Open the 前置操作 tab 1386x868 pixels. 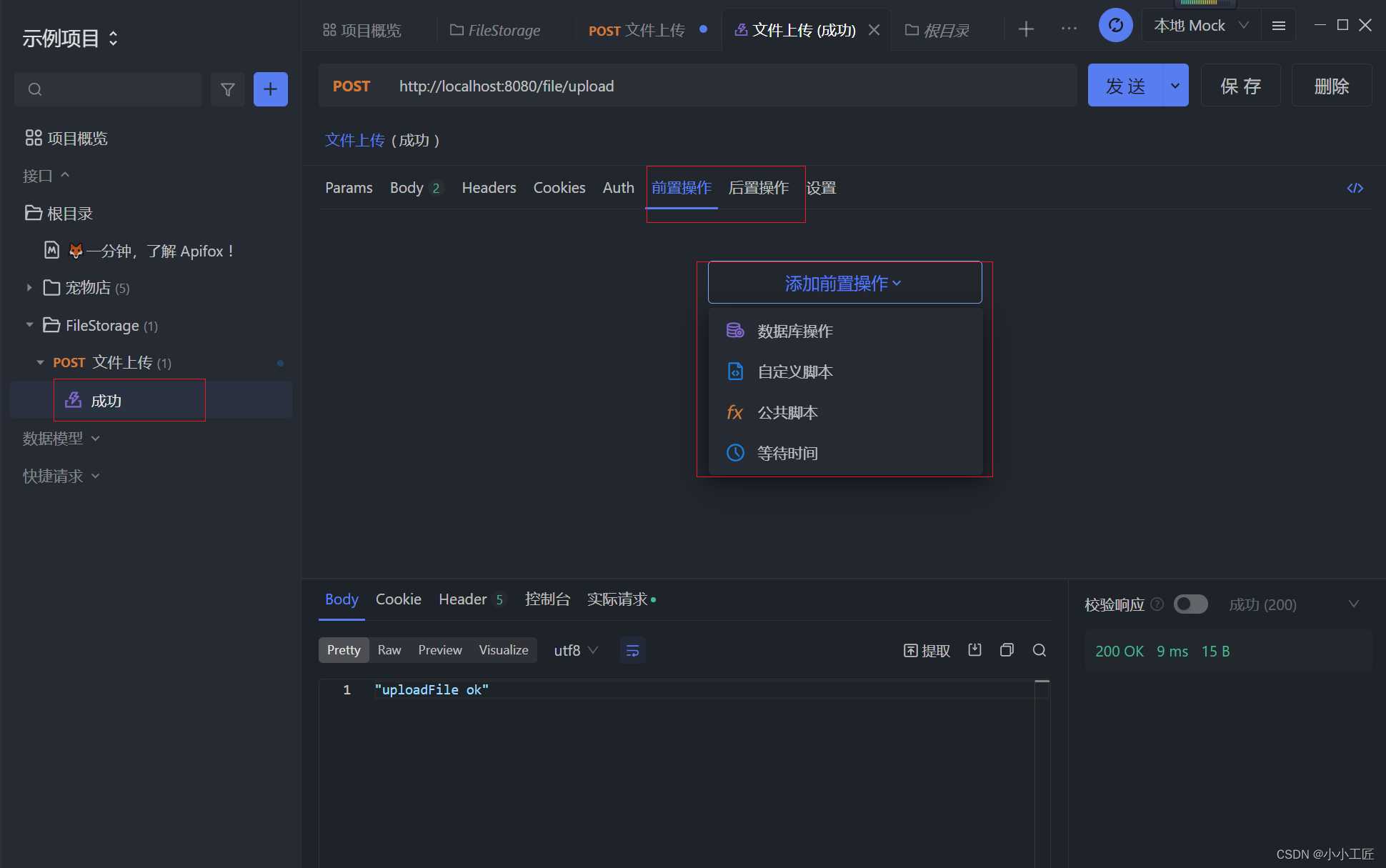(x=682, y=188)
